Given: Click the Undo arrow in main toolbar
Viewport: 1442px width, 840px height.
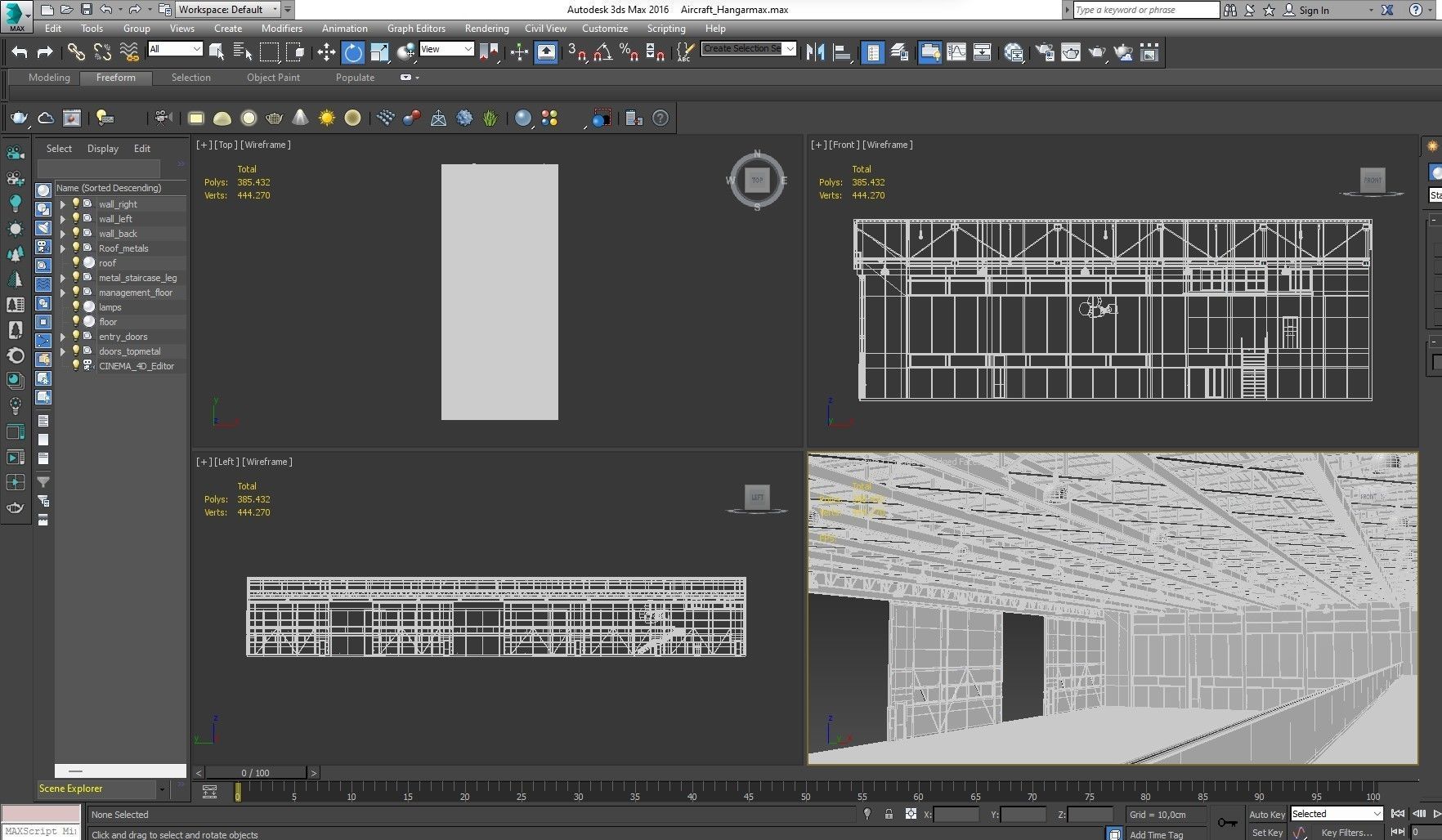Looking at the screenshot, I should tap(19, 53).
